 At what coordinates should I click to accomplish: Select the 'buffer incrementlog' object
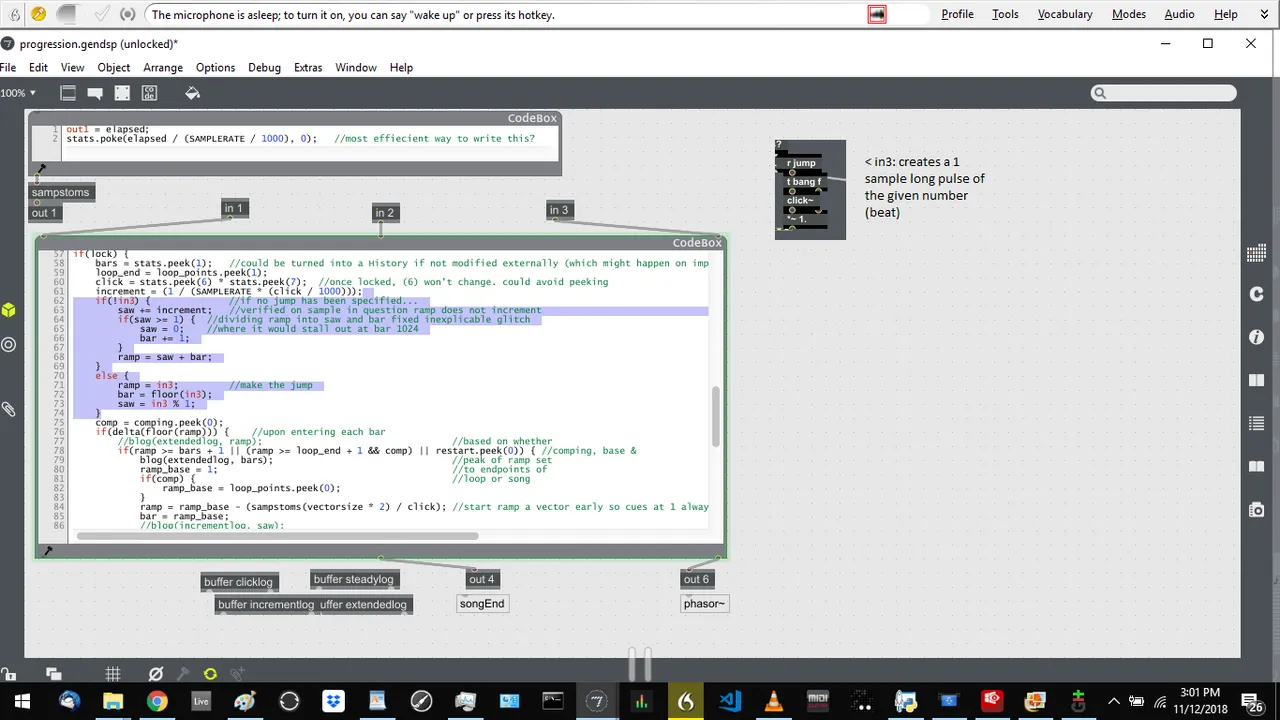click(265, 604)
